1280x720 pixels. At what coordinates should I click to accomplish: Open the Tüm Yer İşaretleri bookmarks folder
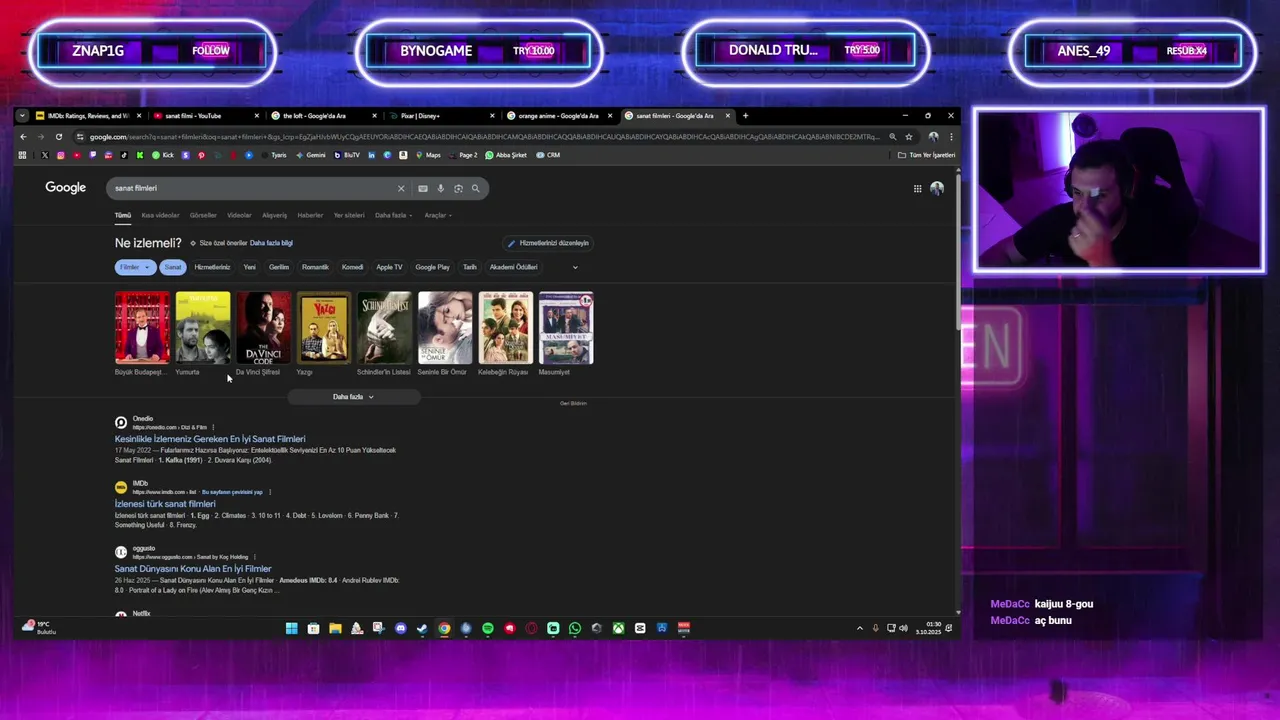coord(926,155)
